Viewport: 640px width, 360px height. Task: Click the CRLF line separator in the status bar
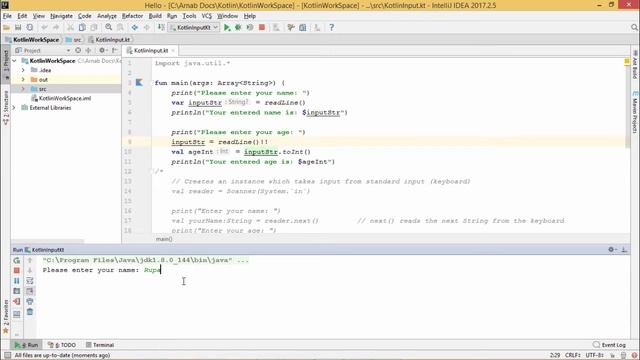(x=573, y=356)
